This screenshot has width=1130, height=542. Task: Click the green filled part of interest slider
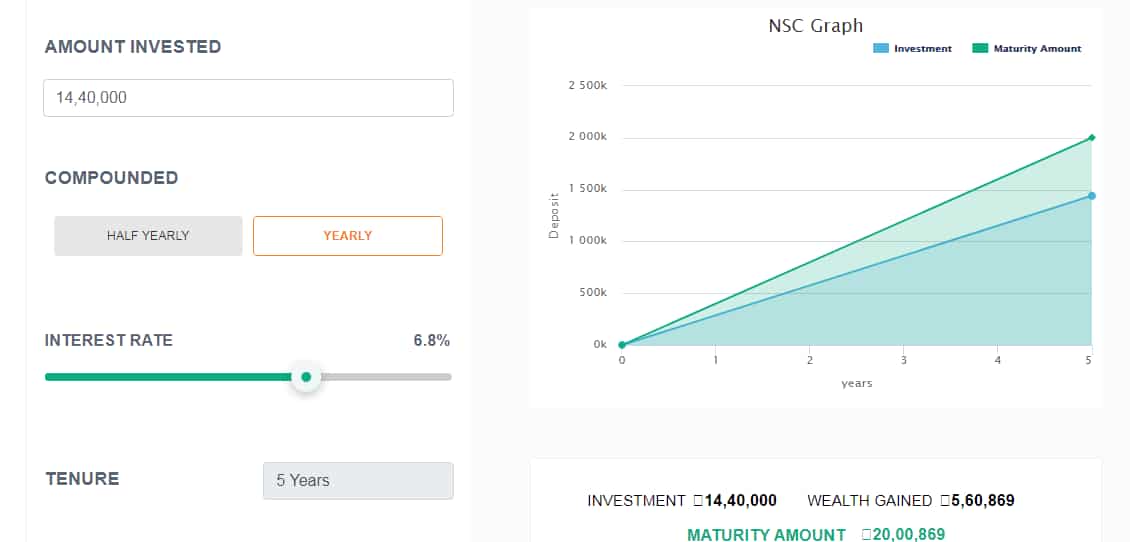tap(168, 377)
